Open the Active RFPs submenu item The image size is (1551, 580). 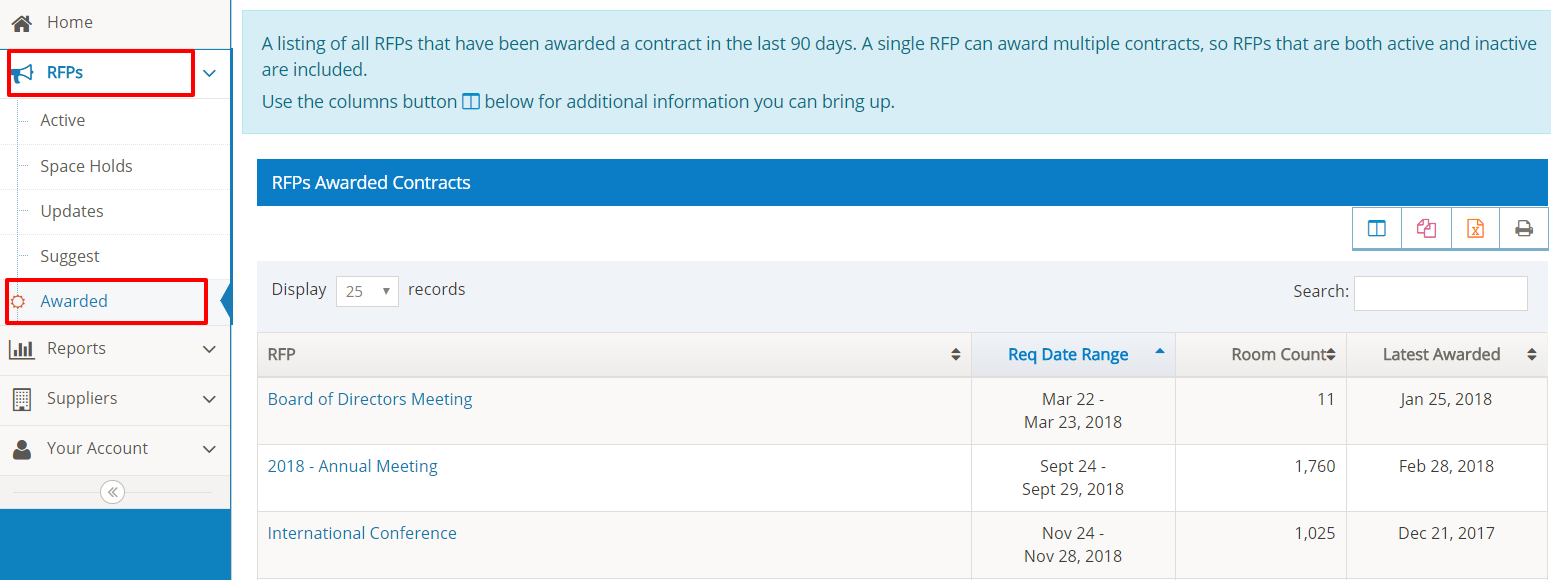tap(62, 120)
